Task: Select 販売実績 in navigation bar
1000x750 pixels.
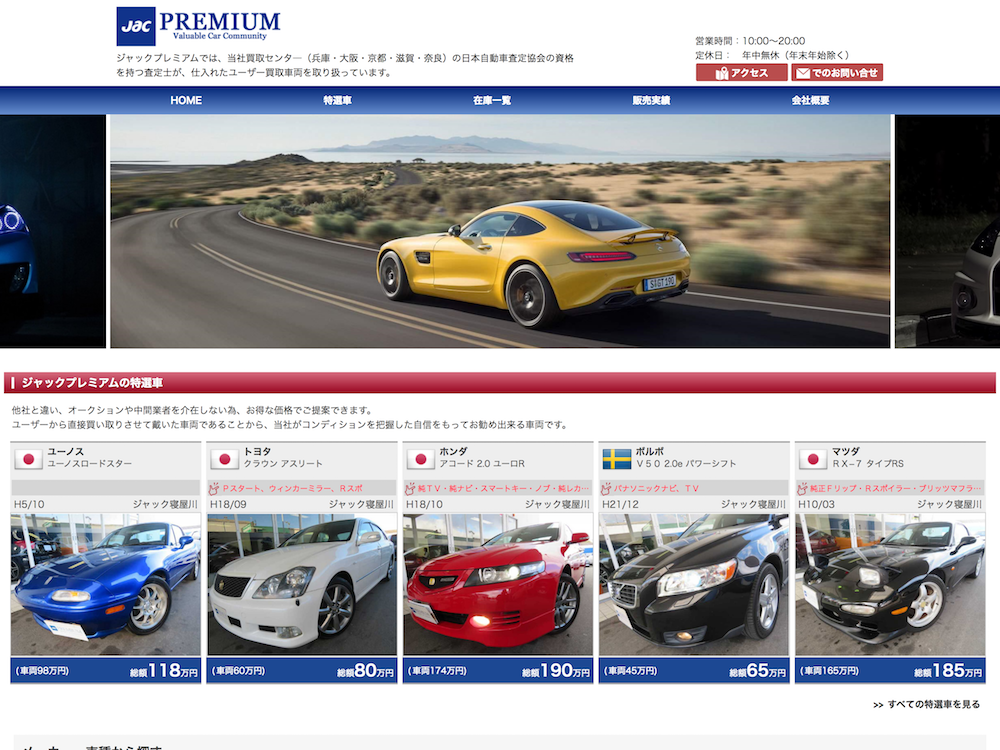Action: click(651, 100)
